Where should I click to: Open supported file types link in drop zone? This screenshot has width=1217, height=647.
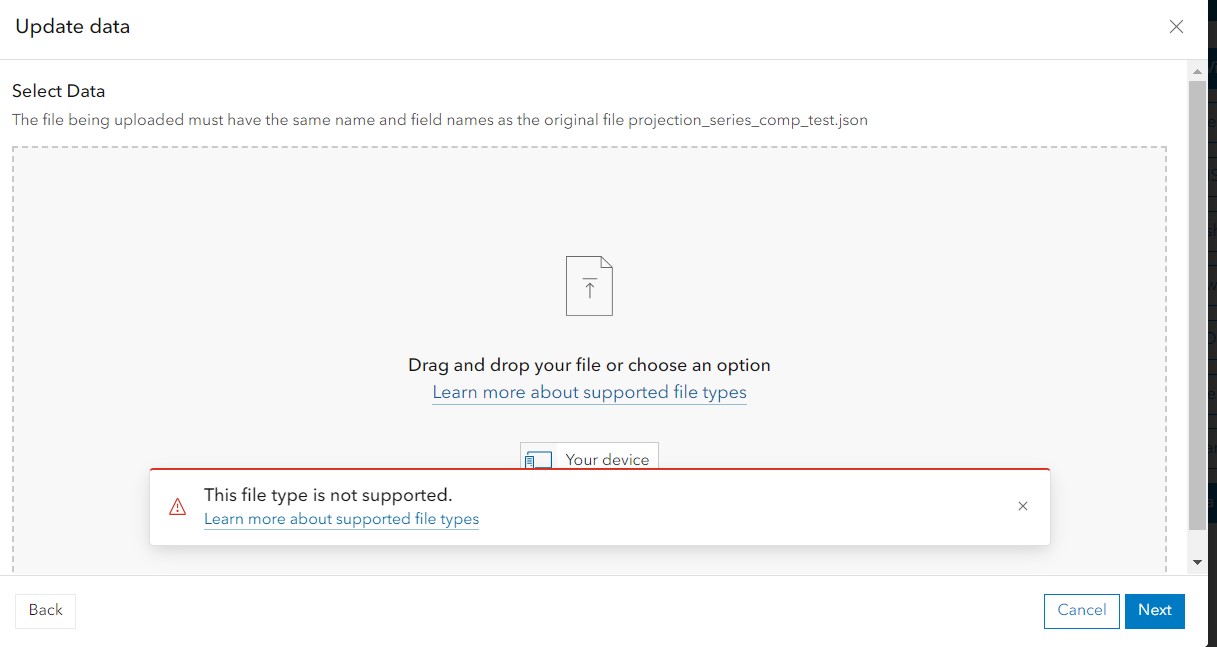[589, 392]
